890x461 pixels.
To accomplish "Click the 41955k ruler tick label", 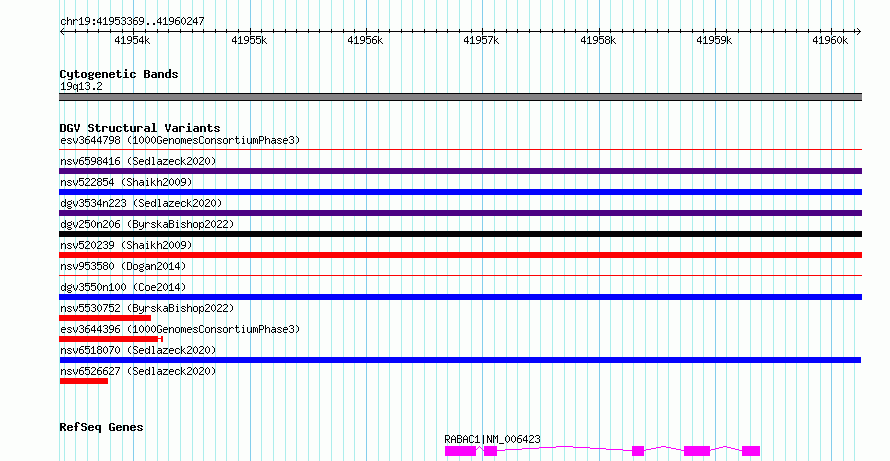I will (249, 40).
